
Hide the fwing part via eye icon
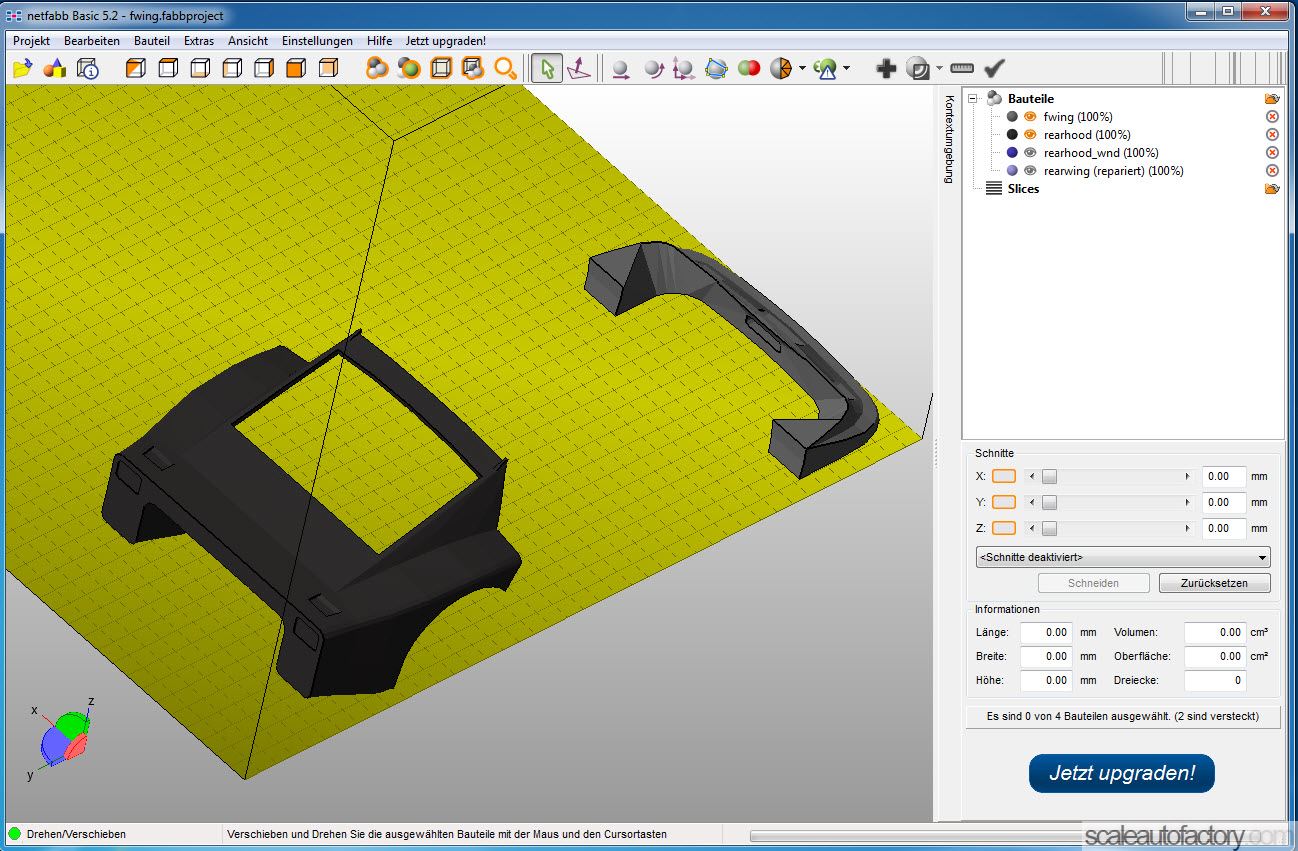click(x=1030, y=117)
